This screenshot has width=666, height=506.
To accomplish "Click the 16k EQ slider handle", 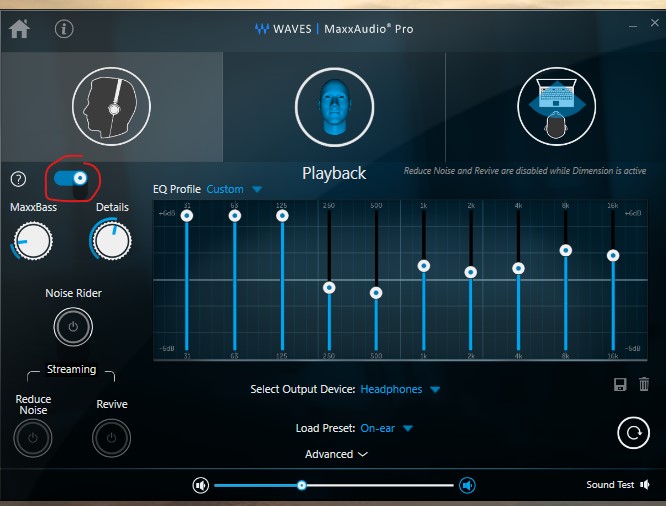I will (x=612, y=255).
